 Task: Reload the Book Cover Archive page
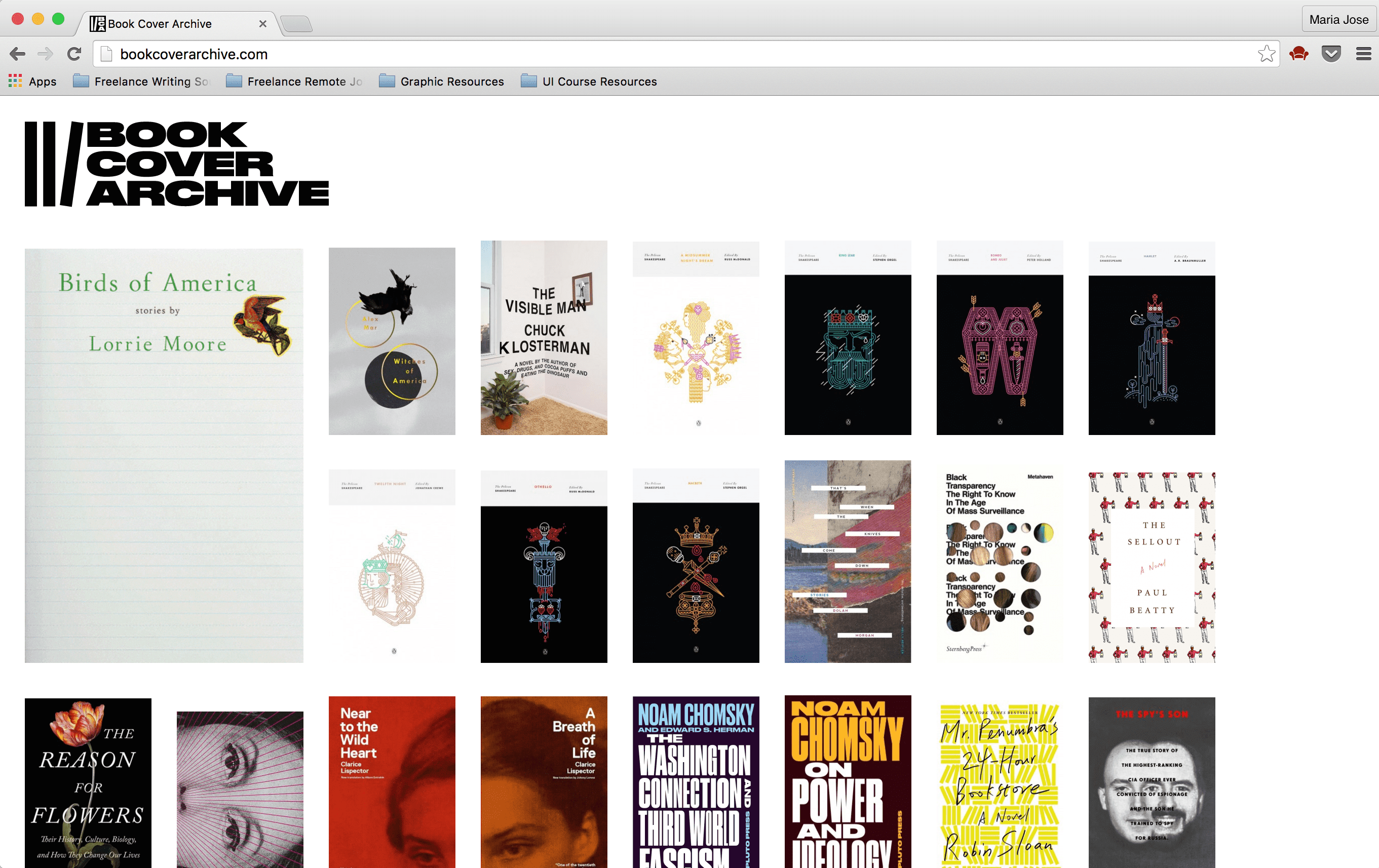(74, 54)
